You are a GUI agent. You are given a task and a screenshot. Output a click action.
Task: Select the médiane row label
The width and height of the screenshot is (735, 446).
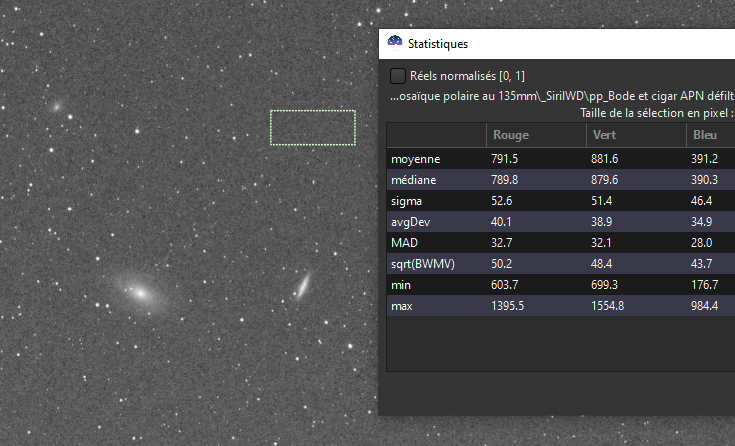pos(413,180)
